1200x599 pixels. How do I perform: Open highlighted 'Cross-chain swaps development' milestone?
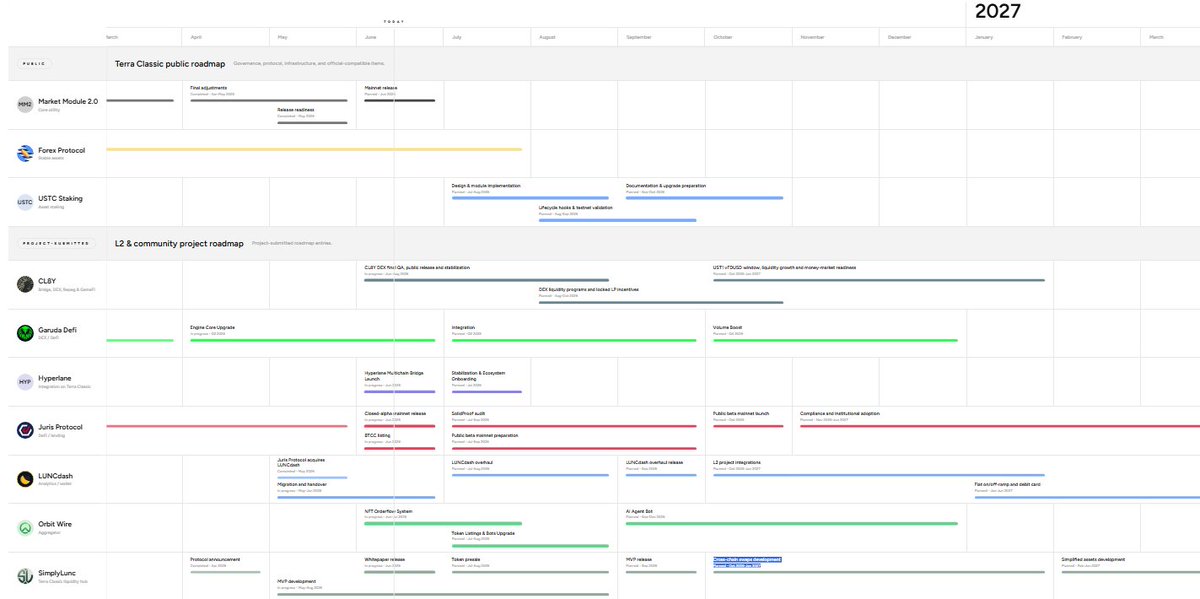click(747, 560)
